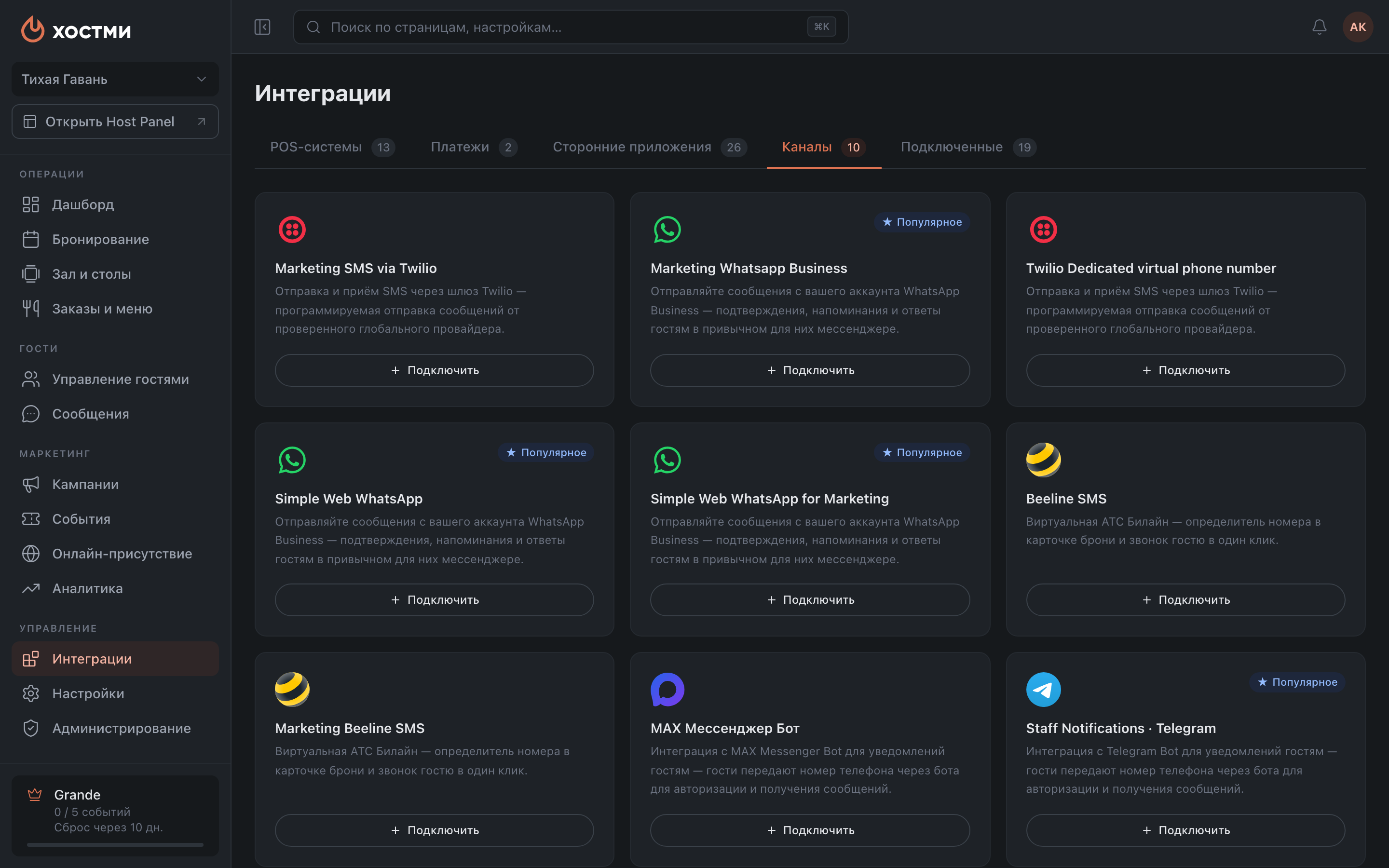Switch to the POS-системы tab

pyautogui.click(x=332, y=148)
